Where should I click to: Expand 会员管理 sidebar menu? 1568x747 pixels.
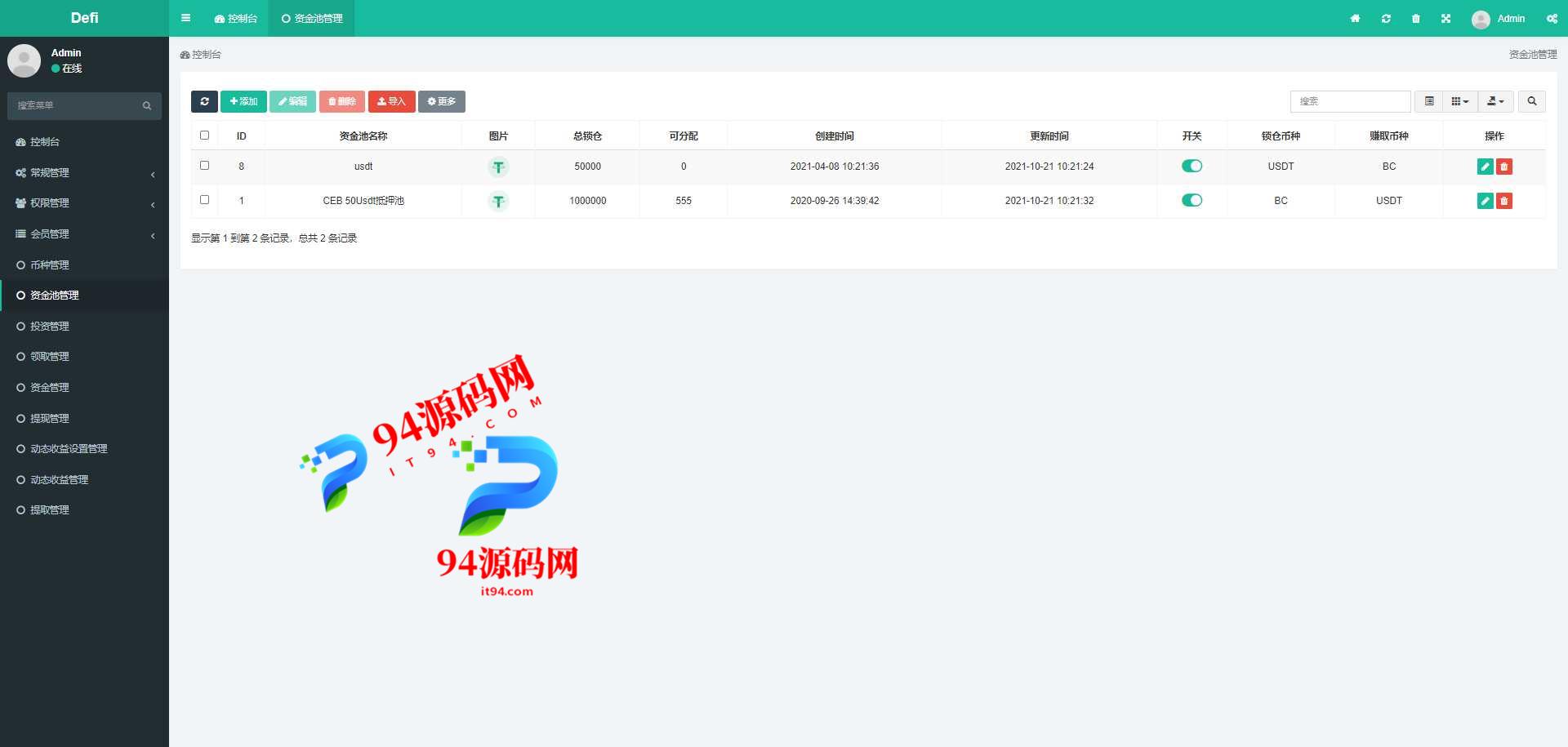click(84, 234)
